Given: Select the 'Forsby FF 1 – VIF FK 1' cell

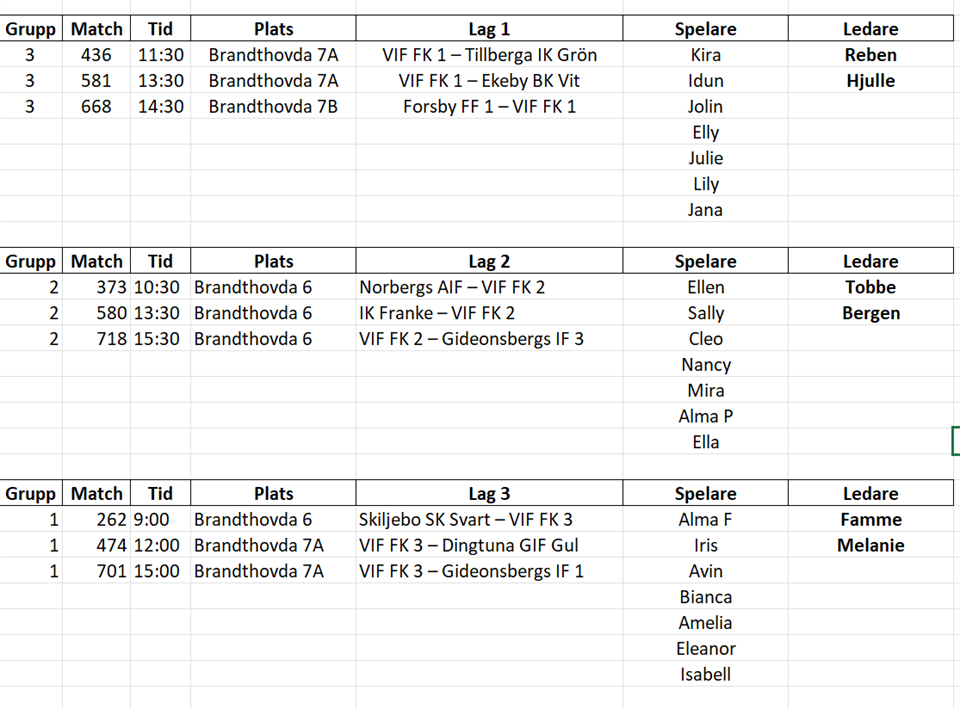Looking at the screenshot, I should tap(489, 107).
